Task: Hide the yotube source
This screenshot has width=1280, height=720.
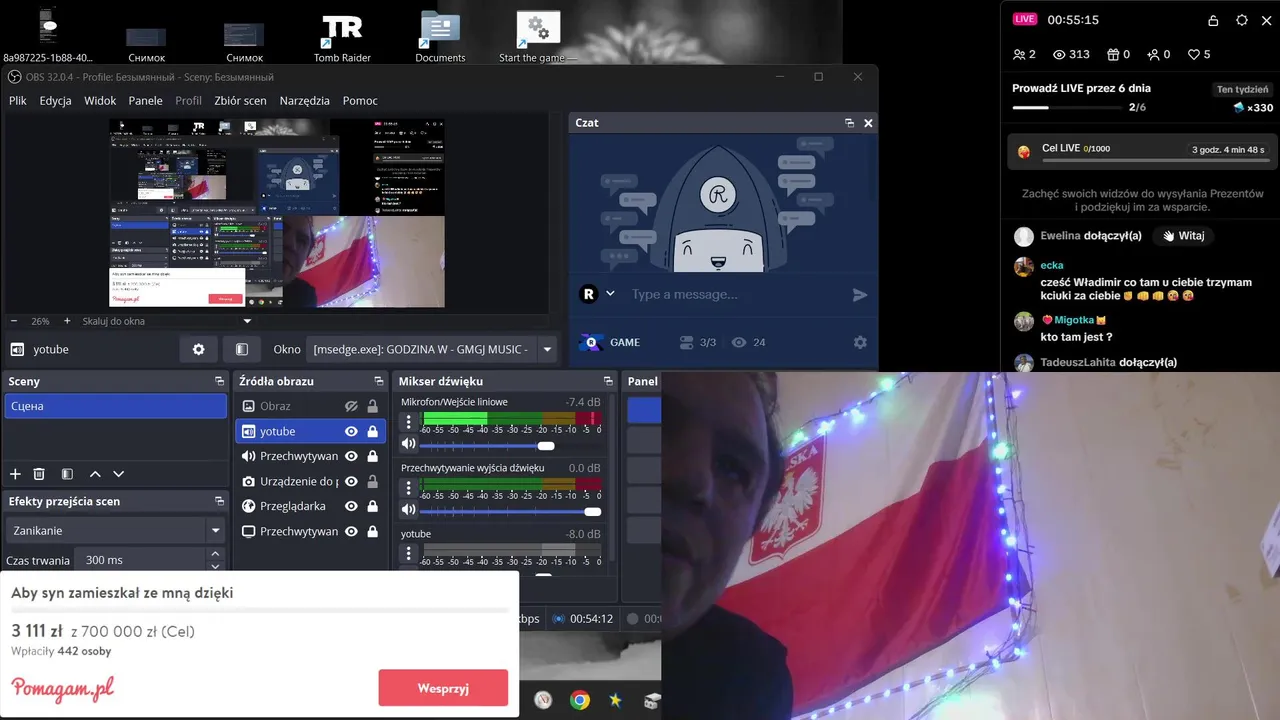Action: pyautogui.click(x=351, y=431)
